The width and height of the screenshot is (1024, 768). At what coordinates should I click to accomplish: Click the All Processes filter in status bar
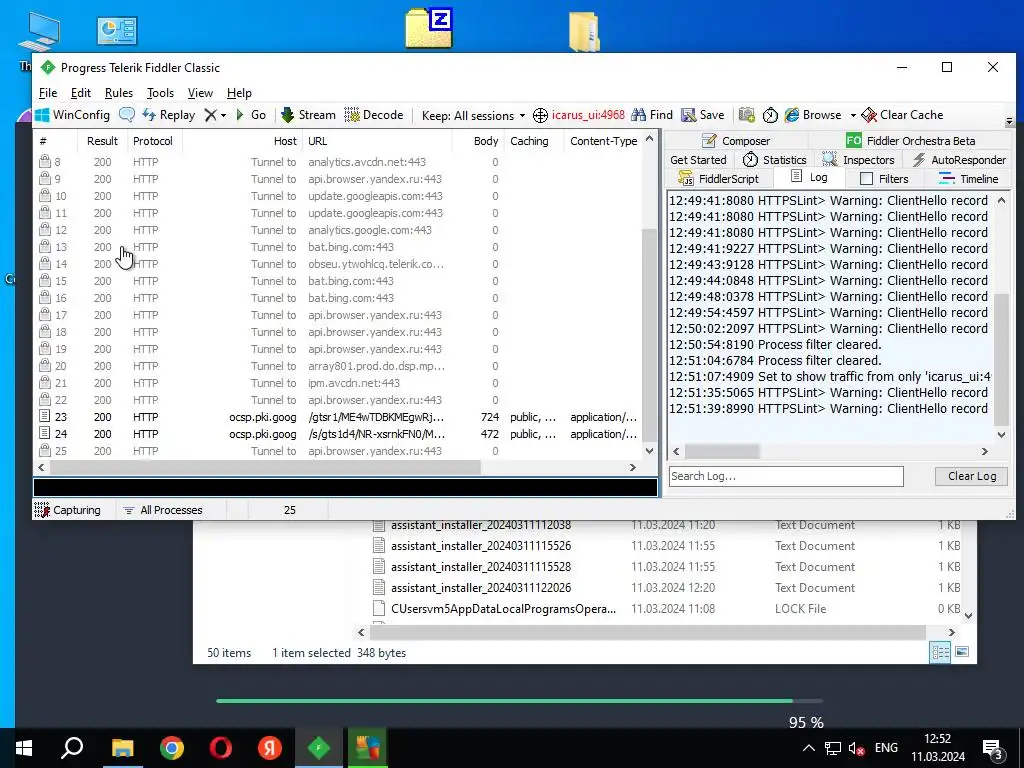[163, 510]
